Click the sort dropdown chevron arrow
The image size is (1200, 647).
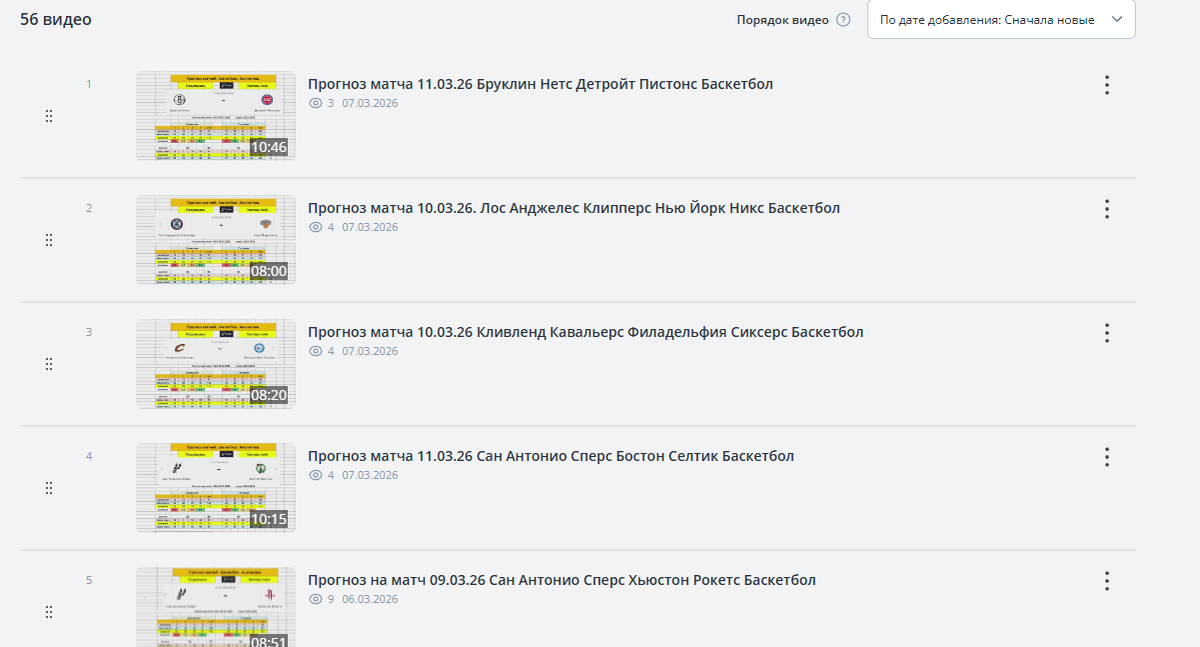pyautogui.click(x=1117, y=19)
